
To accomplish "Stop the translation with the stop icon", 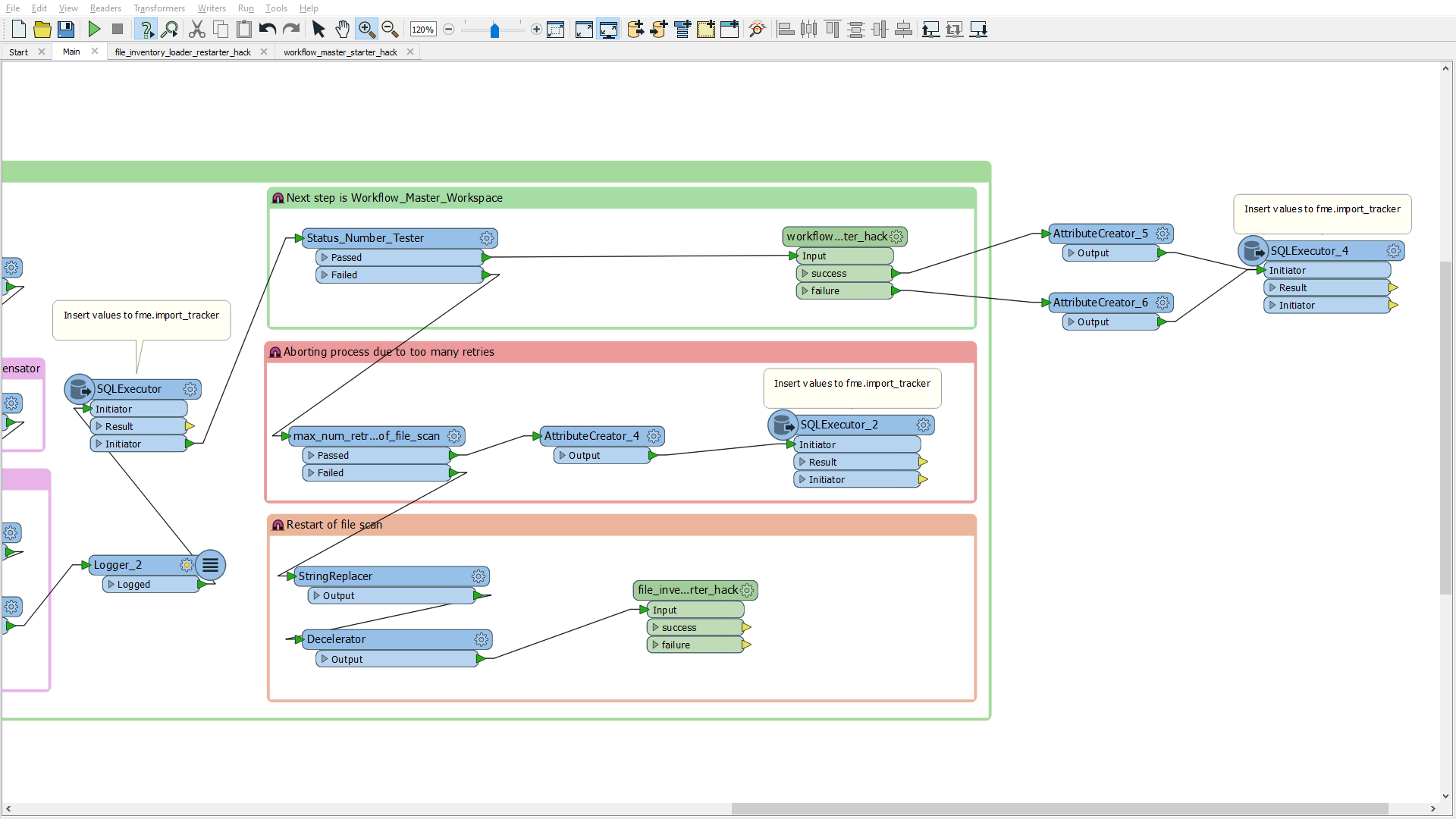I will point(118,30).
